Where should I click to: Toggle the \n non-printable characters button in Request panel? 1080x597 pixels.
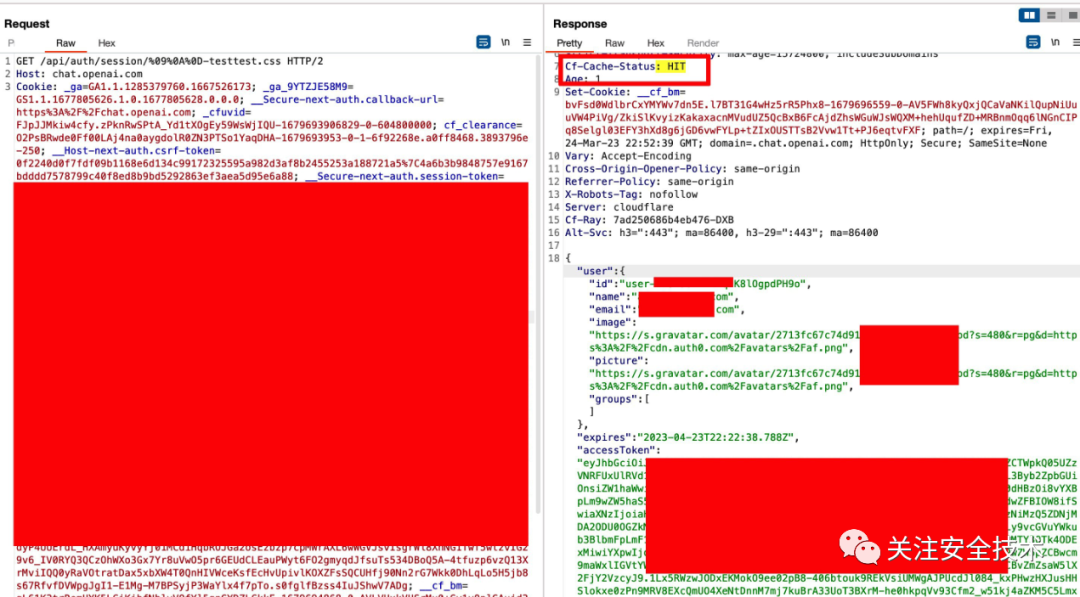(x=506, y=43)
